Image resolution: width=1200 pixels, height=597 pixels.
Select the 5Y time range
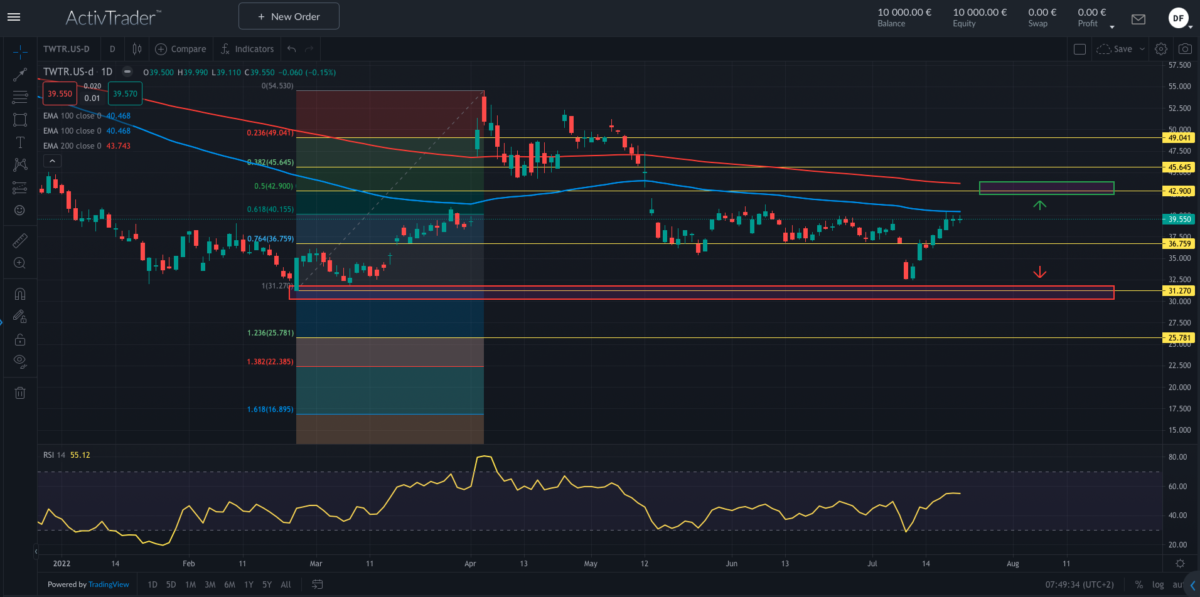pyautogui.click(x=267, y=584)
